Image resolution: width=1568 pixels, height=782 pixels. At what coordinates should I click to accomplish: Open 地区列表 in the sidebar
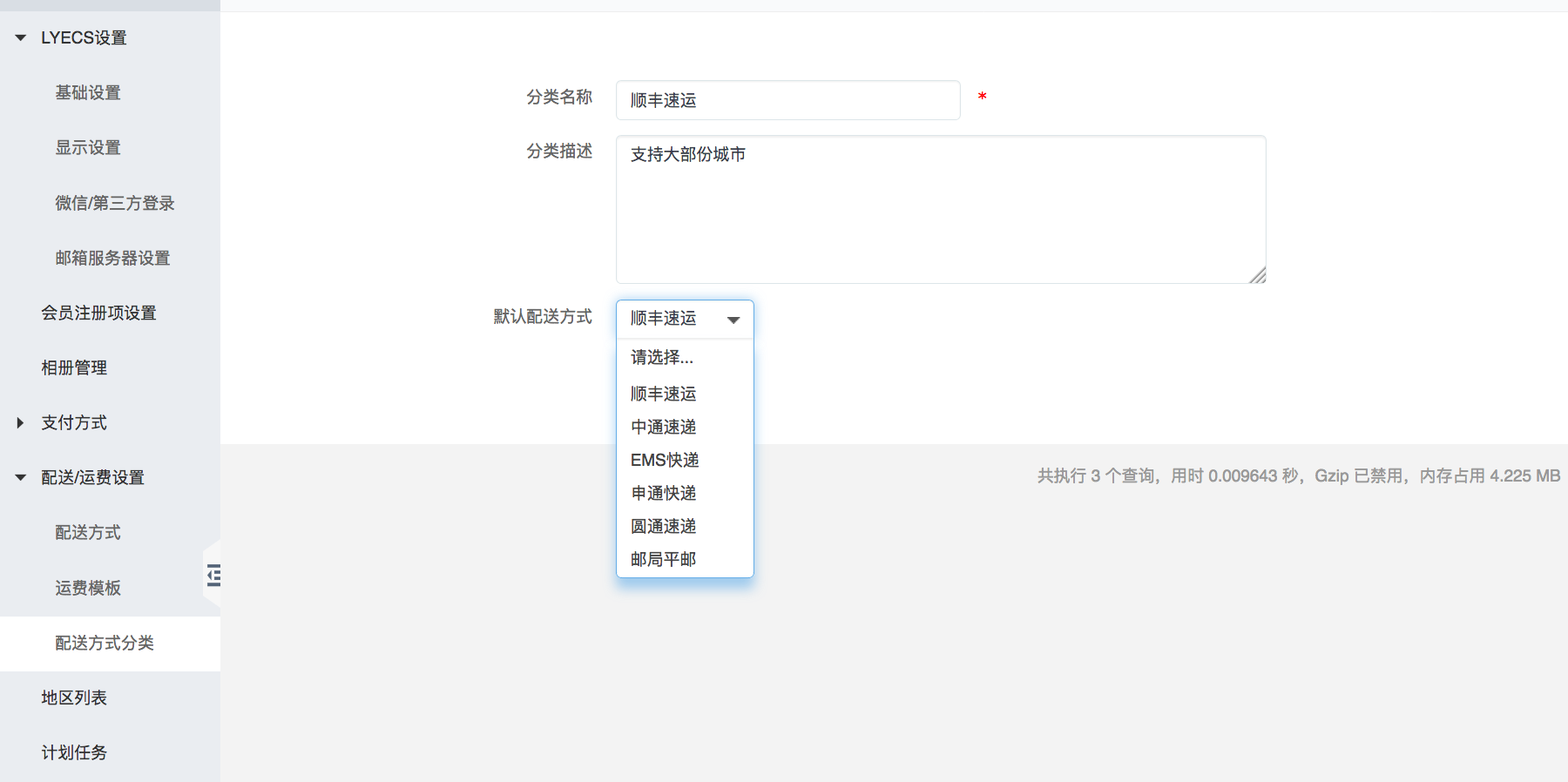tap(74, 698)
